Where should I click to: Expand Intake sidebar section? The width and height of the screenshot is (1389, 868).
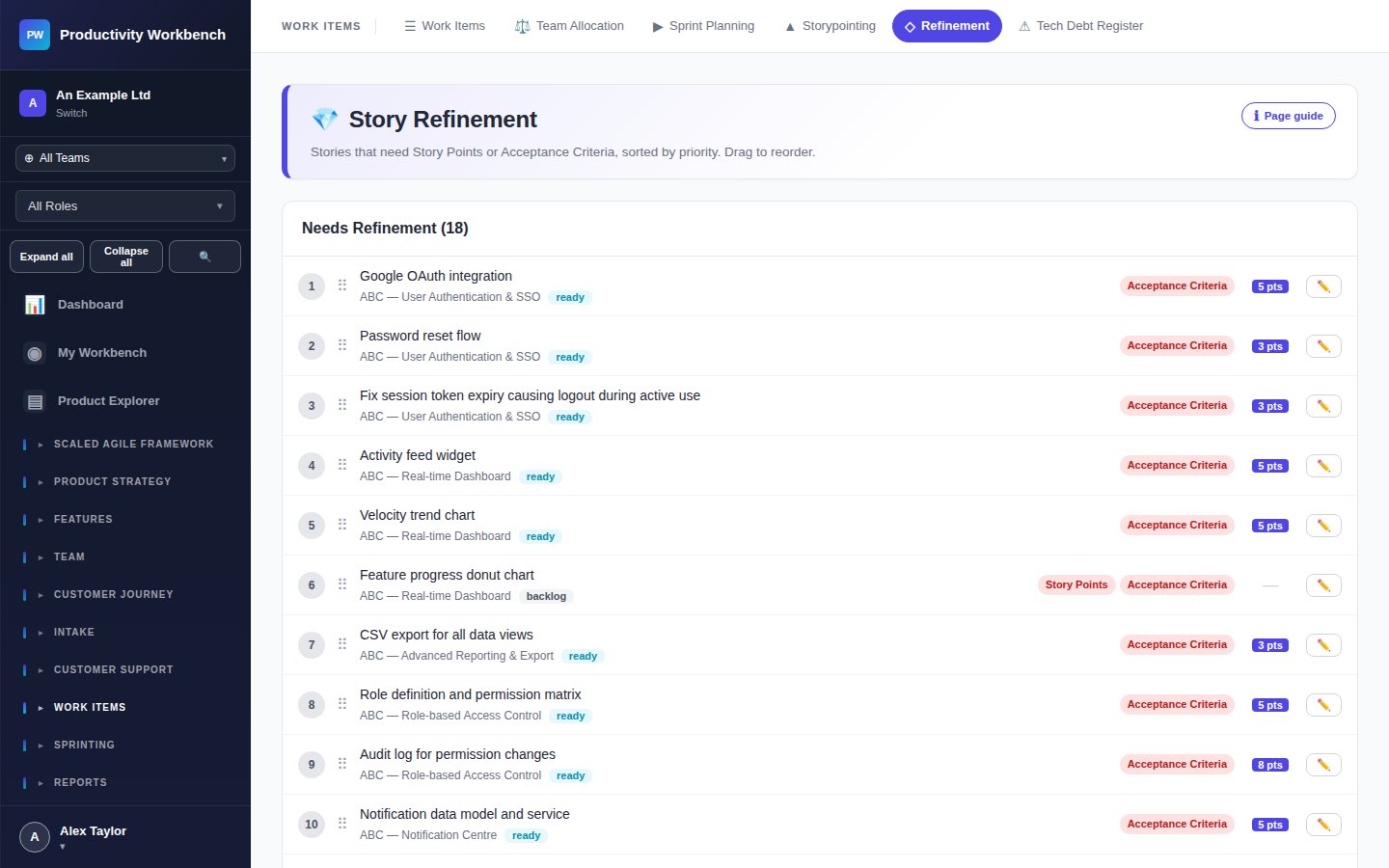coord(125,633)
